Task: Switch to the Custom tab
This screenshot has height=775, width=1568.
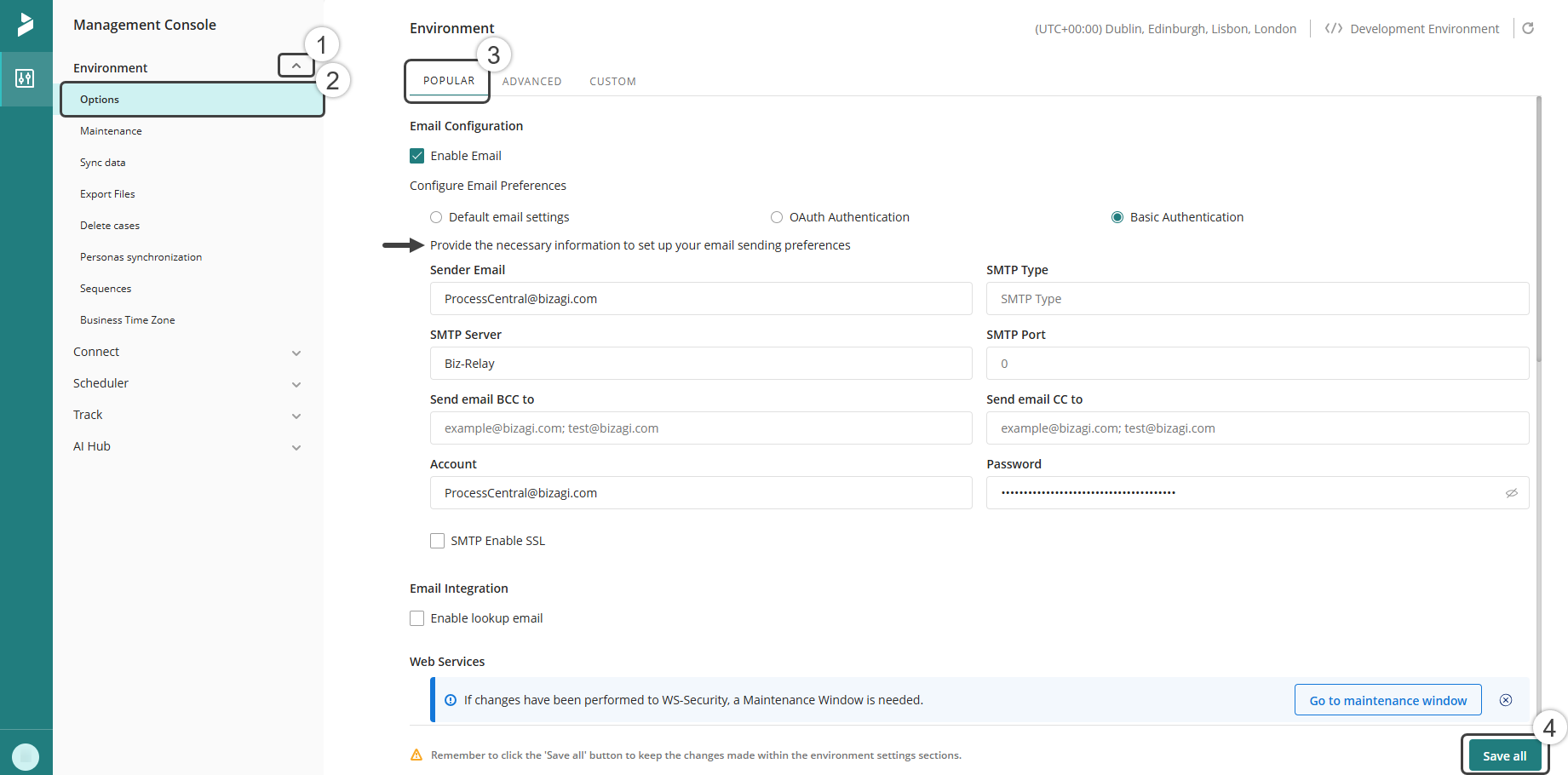Action: click(x=612, y=82)
